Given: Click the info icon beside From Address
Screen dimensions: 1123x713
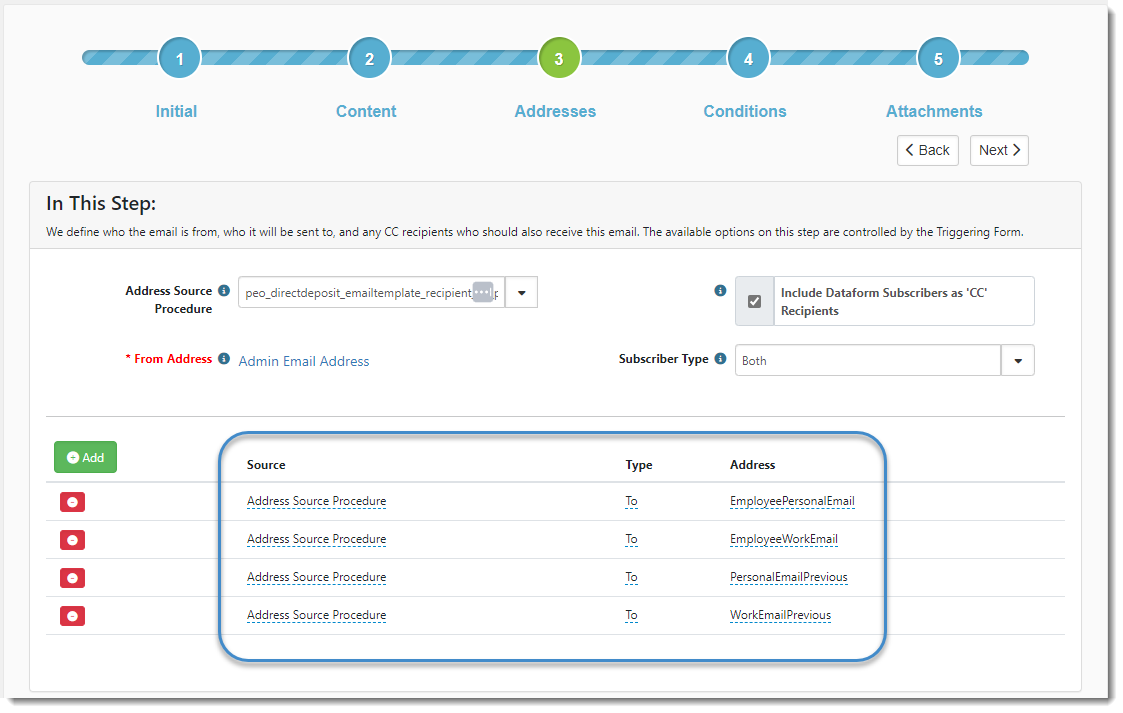Looking at the screenshot, I should [224, 359].
